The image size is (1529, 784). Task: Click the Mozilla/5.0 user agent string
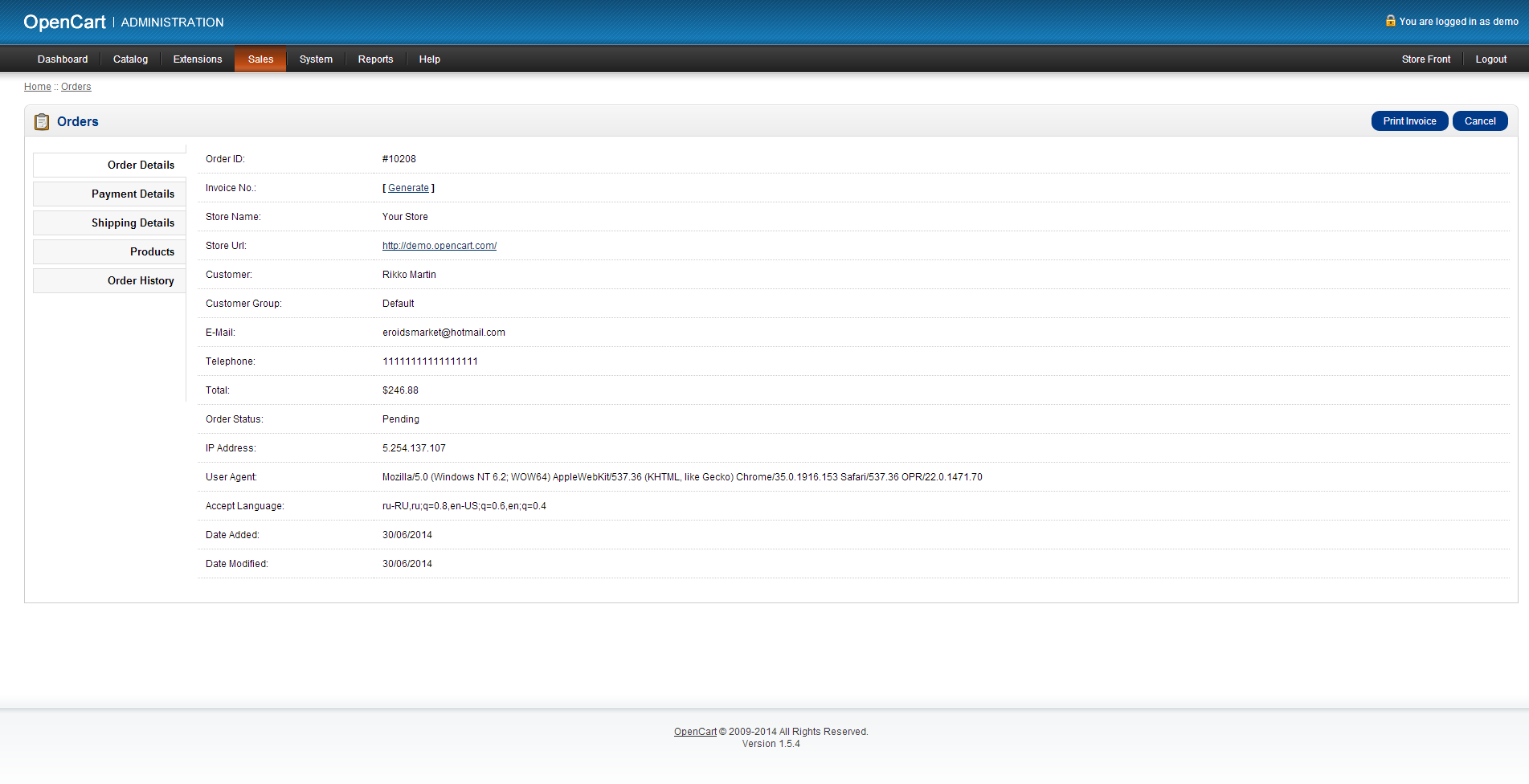682,477
